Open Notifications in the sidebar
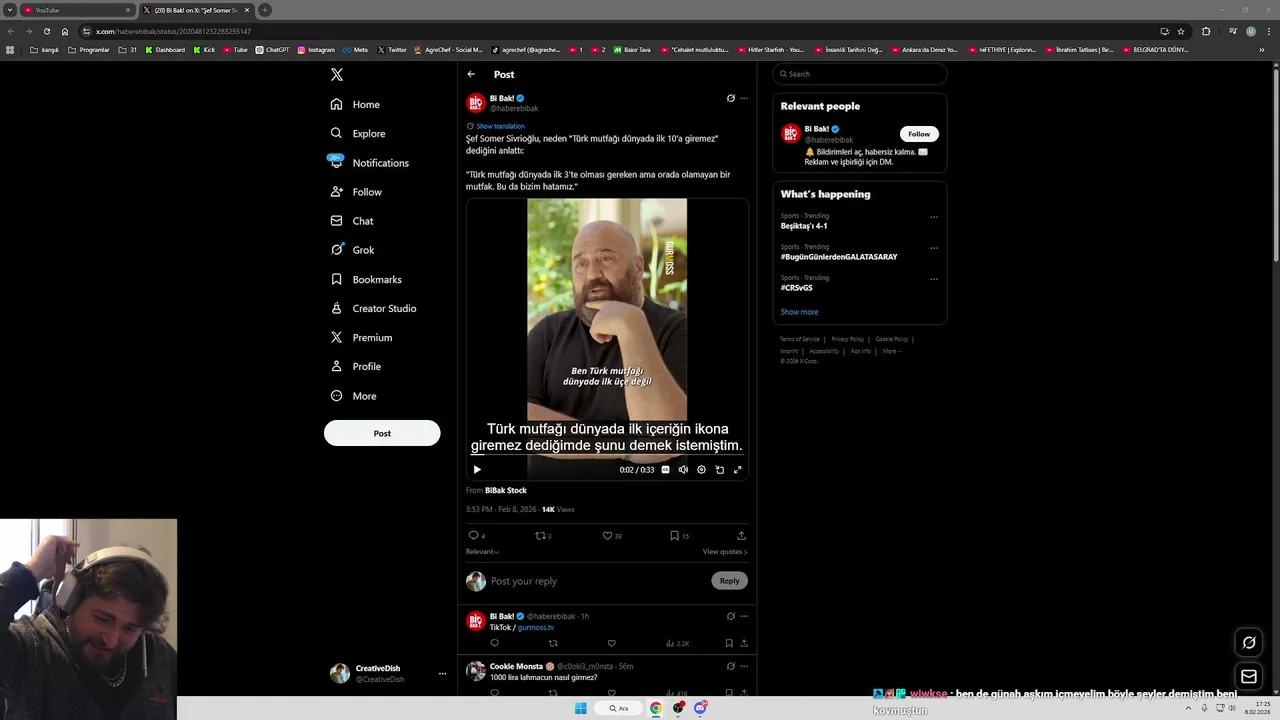 click(369, 162)
